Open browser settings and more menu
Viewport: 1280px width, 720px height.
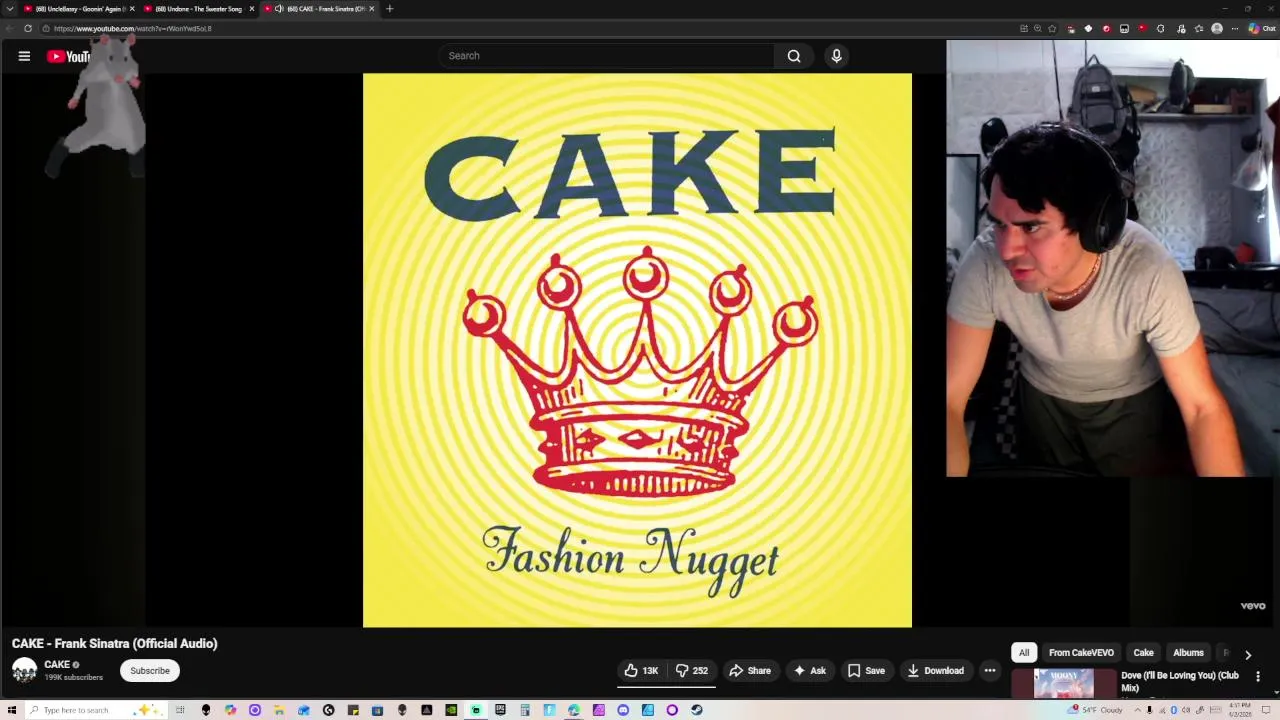coord(1235,28)
